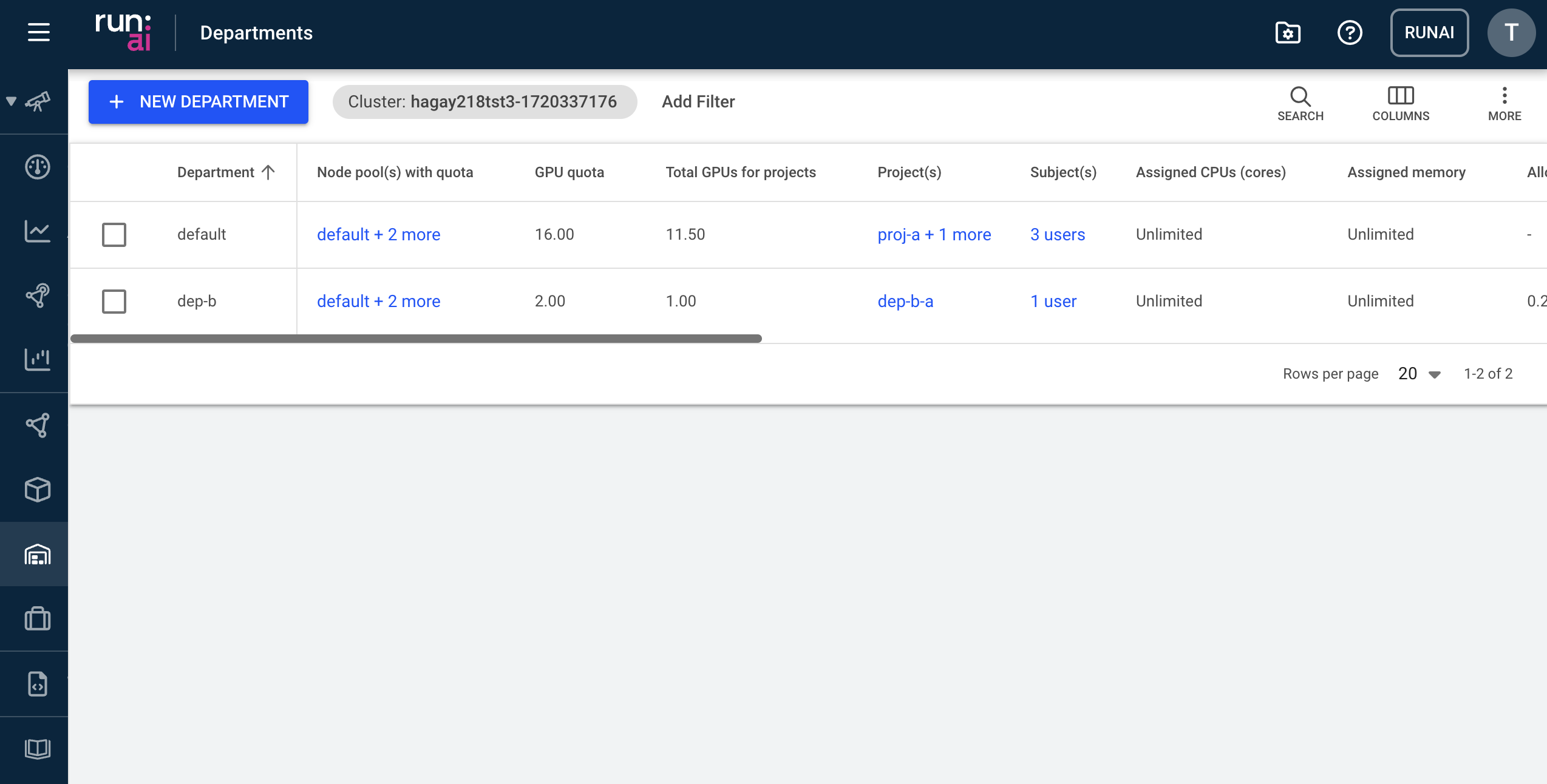Viewport: 1547px width, 784px height.
Task: Open the COLUMNS chooser
Action: [1401, 104]
